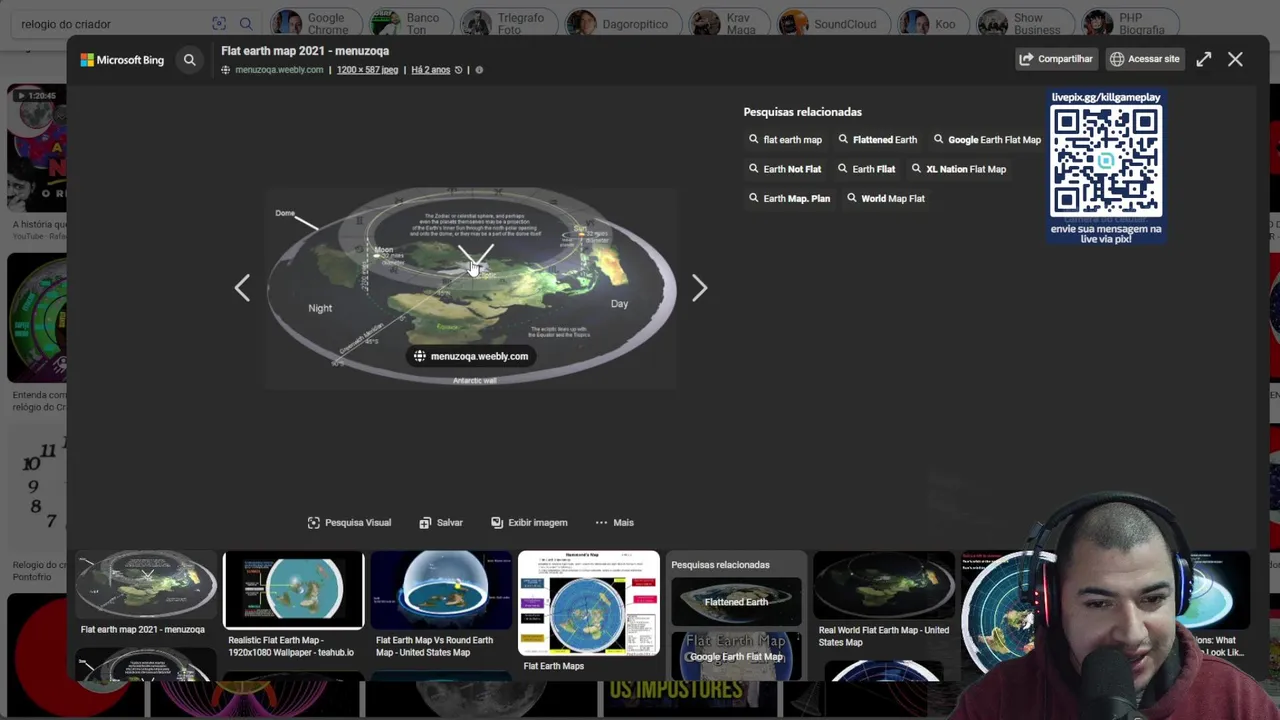Close the Bing image viewer
This screenshot has width=1280, height=720.
pyautogui.click(x=1236, y=59)
